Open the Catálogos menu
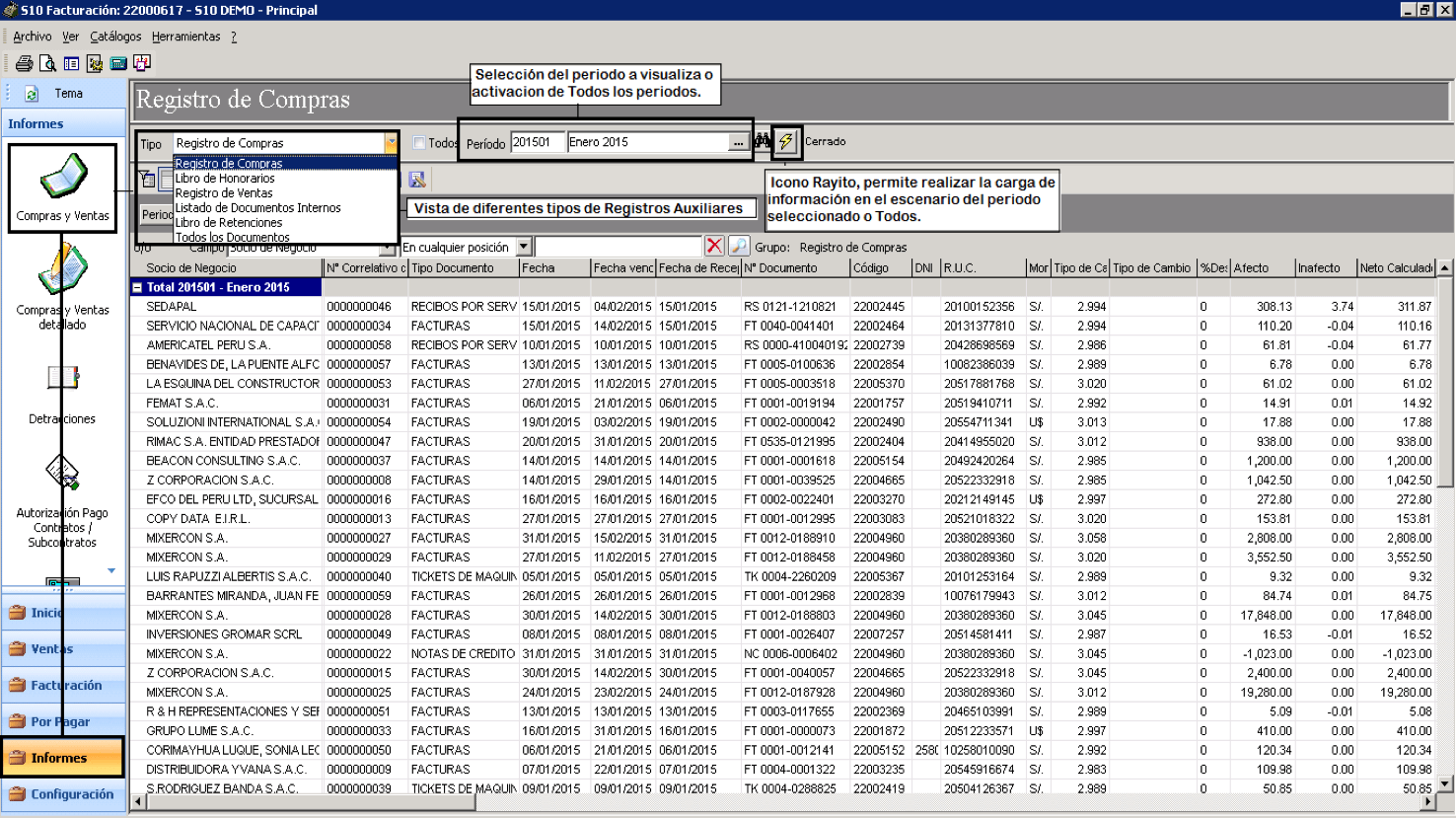1456x818 pixels. 115,37
